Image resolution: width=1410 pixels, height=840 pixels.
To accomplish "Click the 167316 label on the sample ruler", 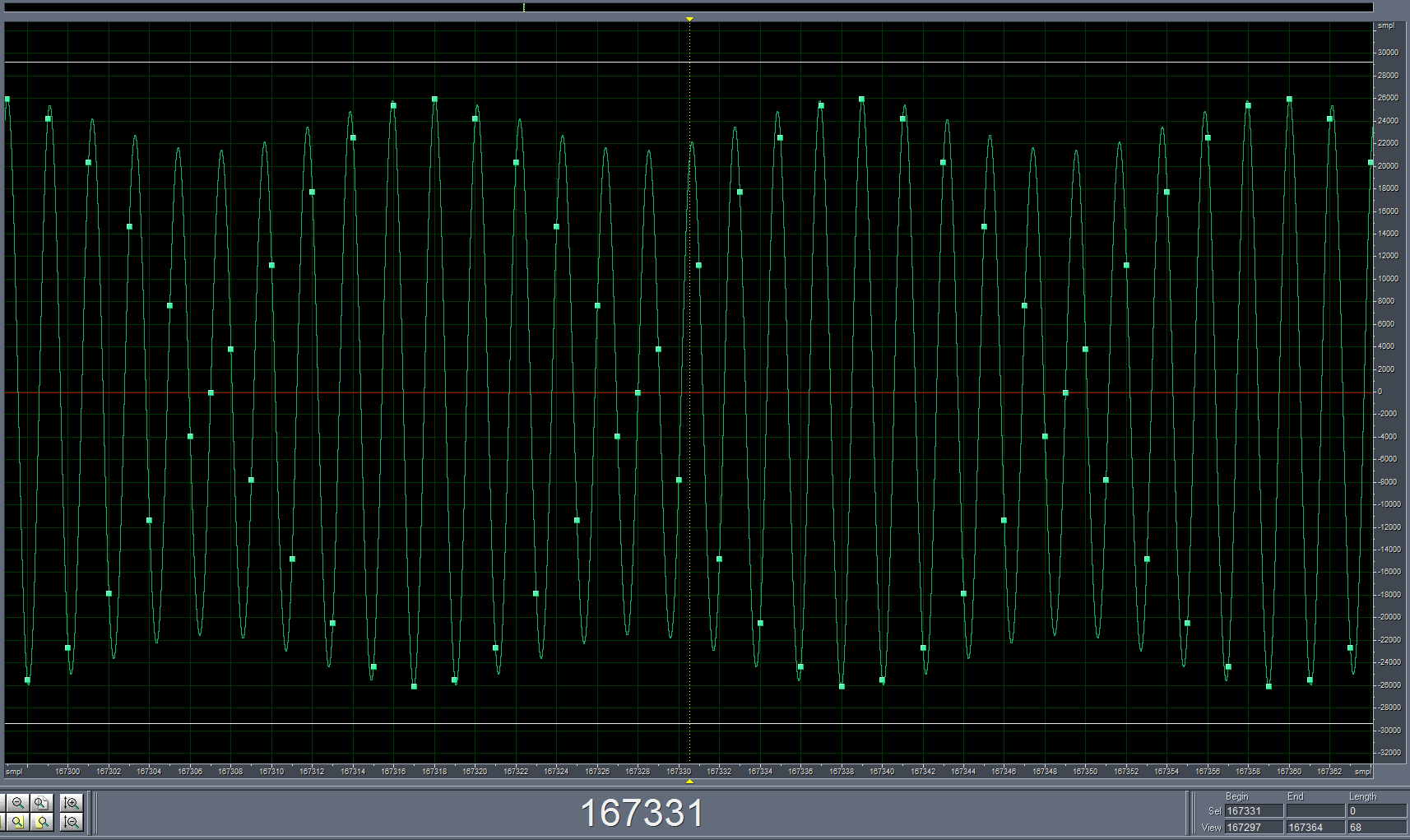I will pos(393,772).
